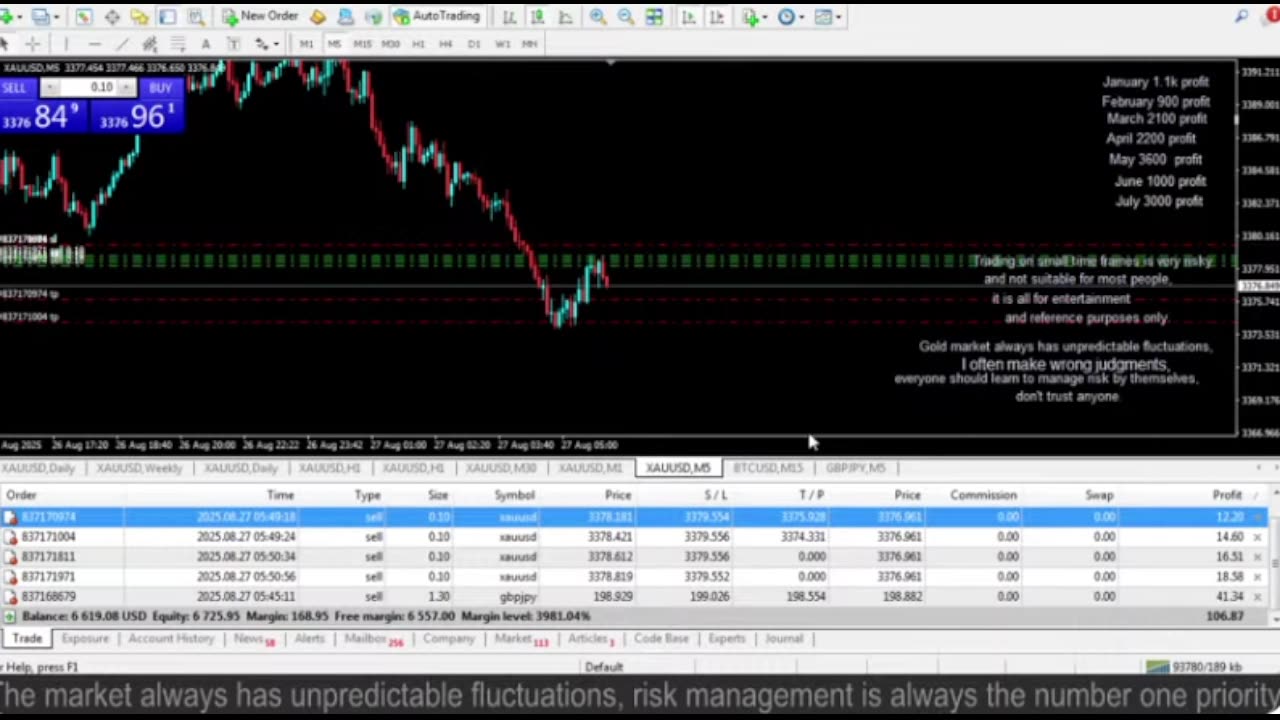Click the New Order button
Viewport: 1280px width, 720px height.
[x=260, y=17]
